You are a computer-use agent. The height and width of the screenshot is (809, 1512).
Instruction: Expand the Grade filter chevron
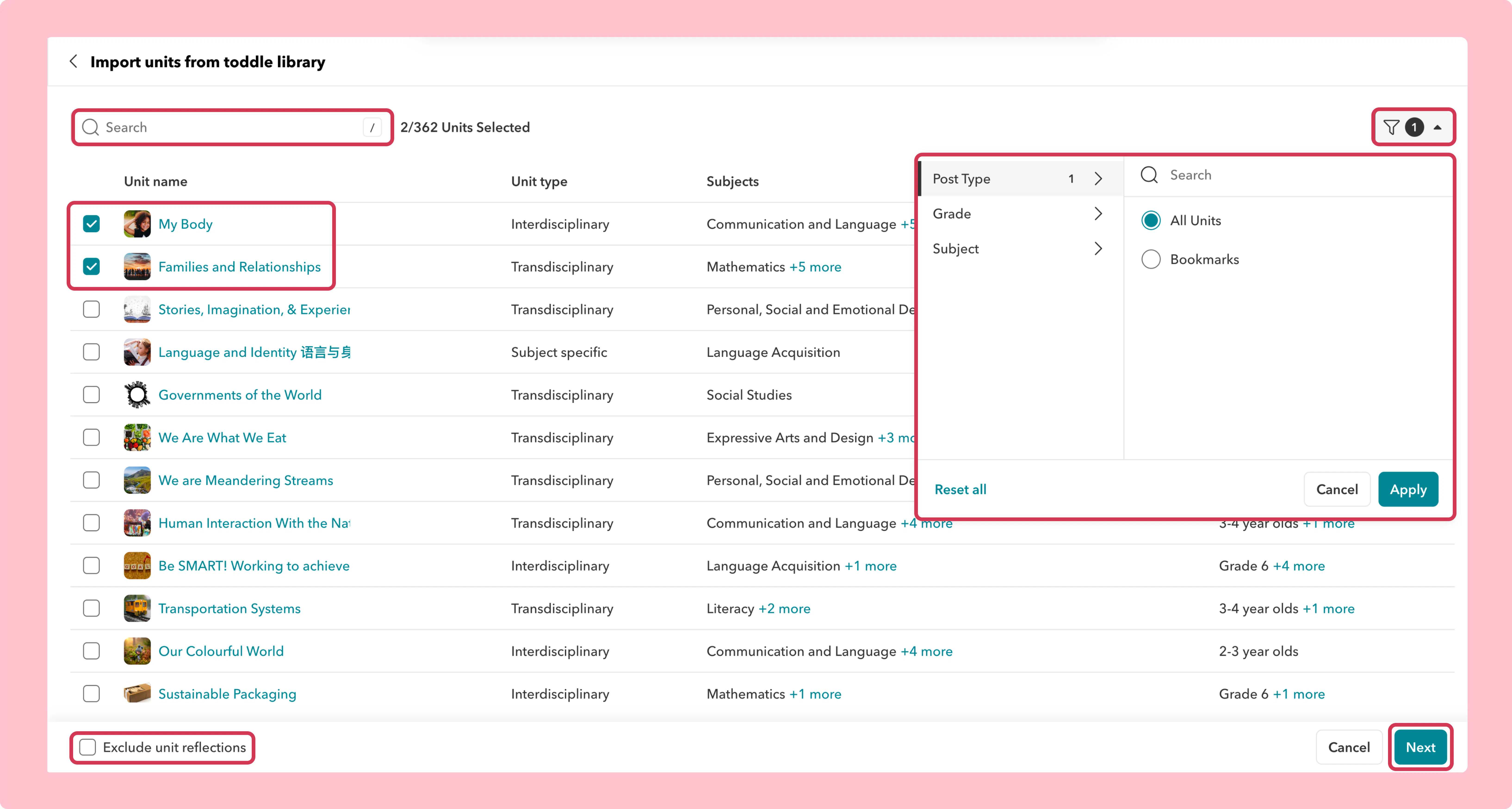(x=1098, y=214)
